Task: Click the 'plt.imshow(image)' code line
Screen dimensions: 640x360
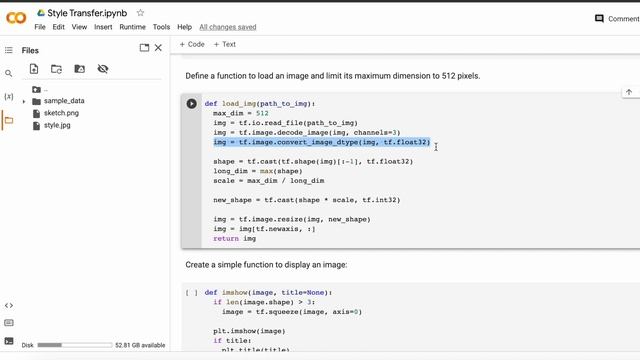Action: [249, 331]
